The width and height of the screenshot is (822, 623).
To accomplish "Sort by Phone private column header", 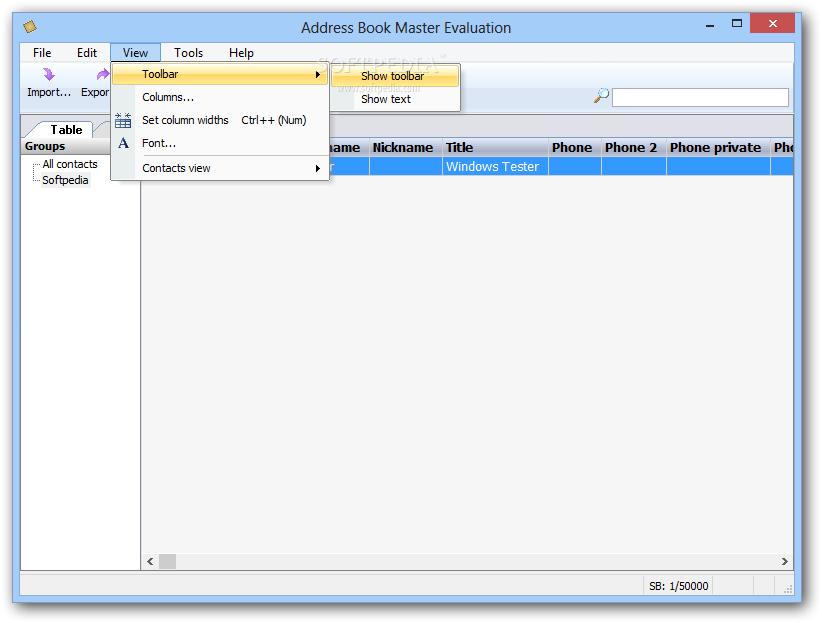I will [x=718, y=148].
